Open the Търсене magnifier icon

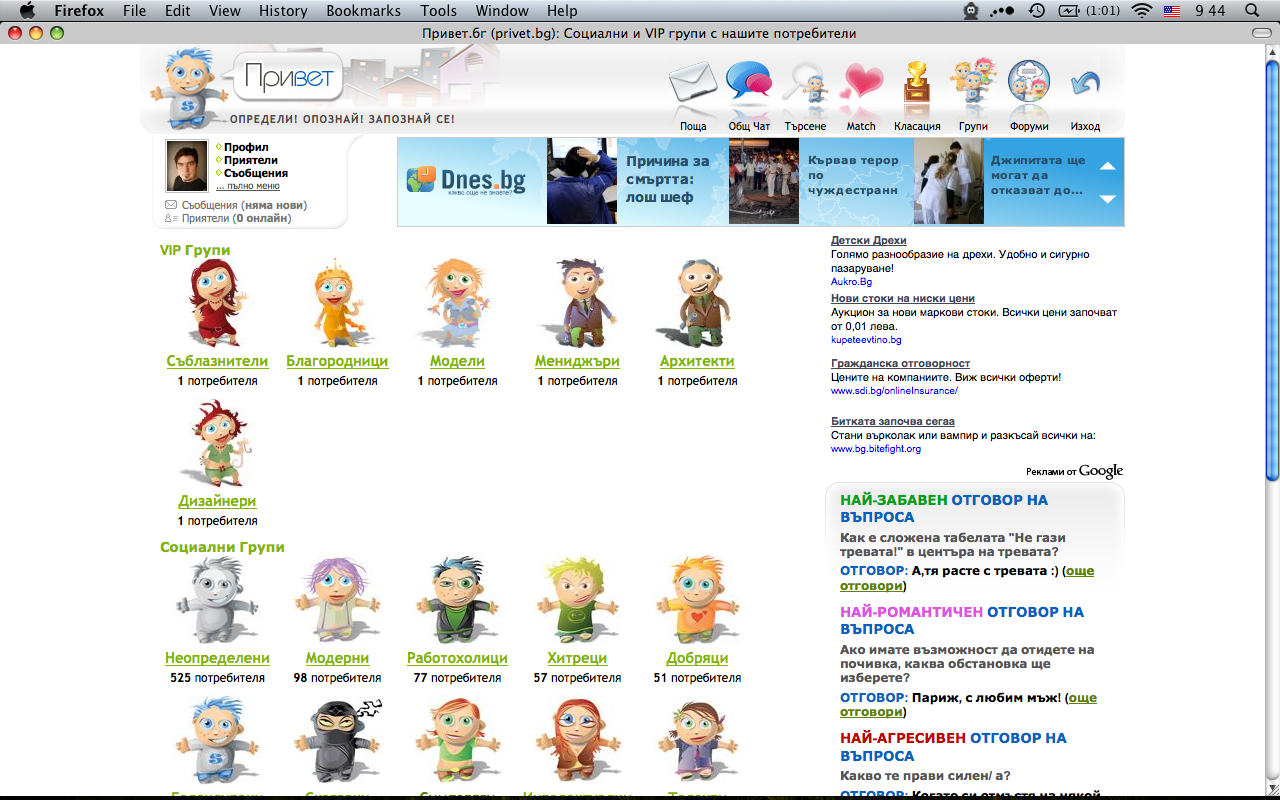point(805,85)
